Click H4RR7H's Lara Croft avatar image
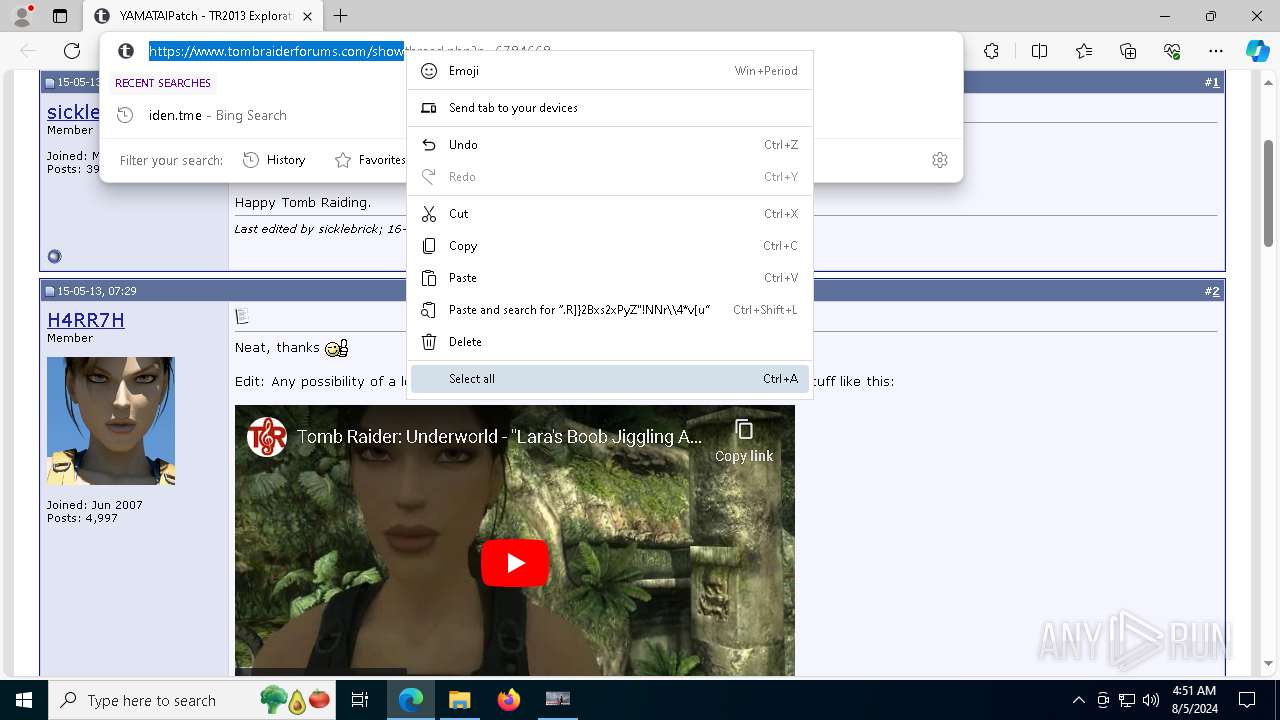 (111, 421)
